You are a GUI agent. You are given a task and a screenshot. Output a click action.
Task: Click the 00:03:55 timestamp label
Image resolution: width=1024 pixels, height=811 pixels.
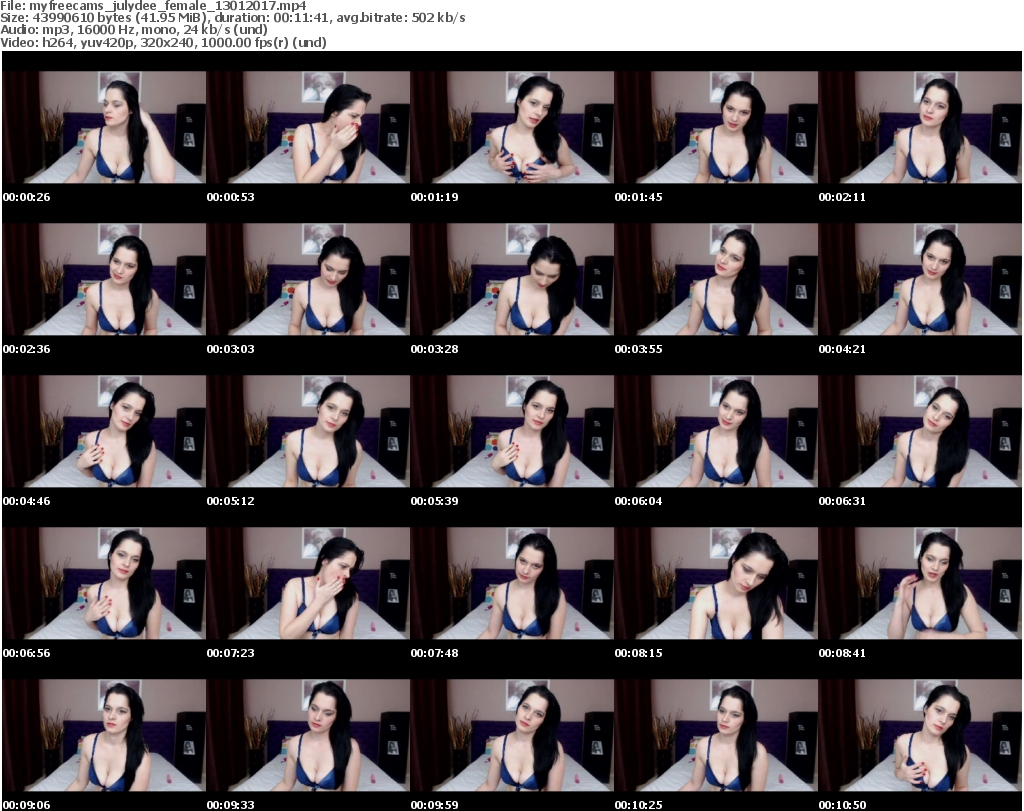tap(638, 349)
